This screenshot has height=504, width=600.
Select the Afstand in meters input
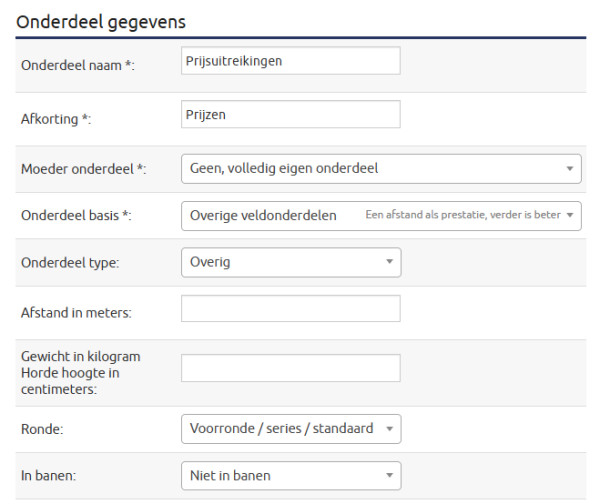pos(290,309)
